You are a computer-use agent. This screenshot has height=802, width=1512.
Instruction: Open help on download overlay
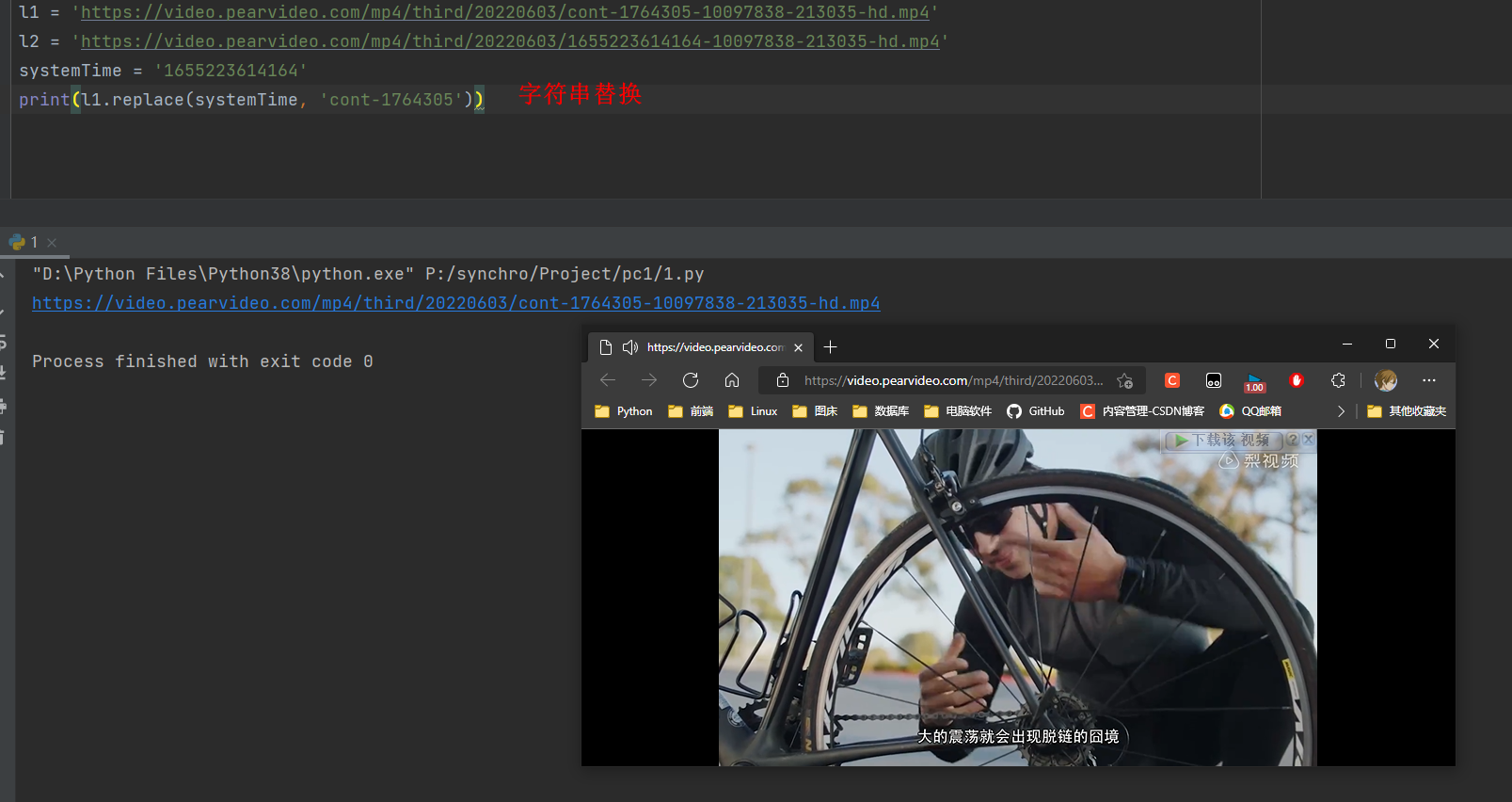point(1292,440)
